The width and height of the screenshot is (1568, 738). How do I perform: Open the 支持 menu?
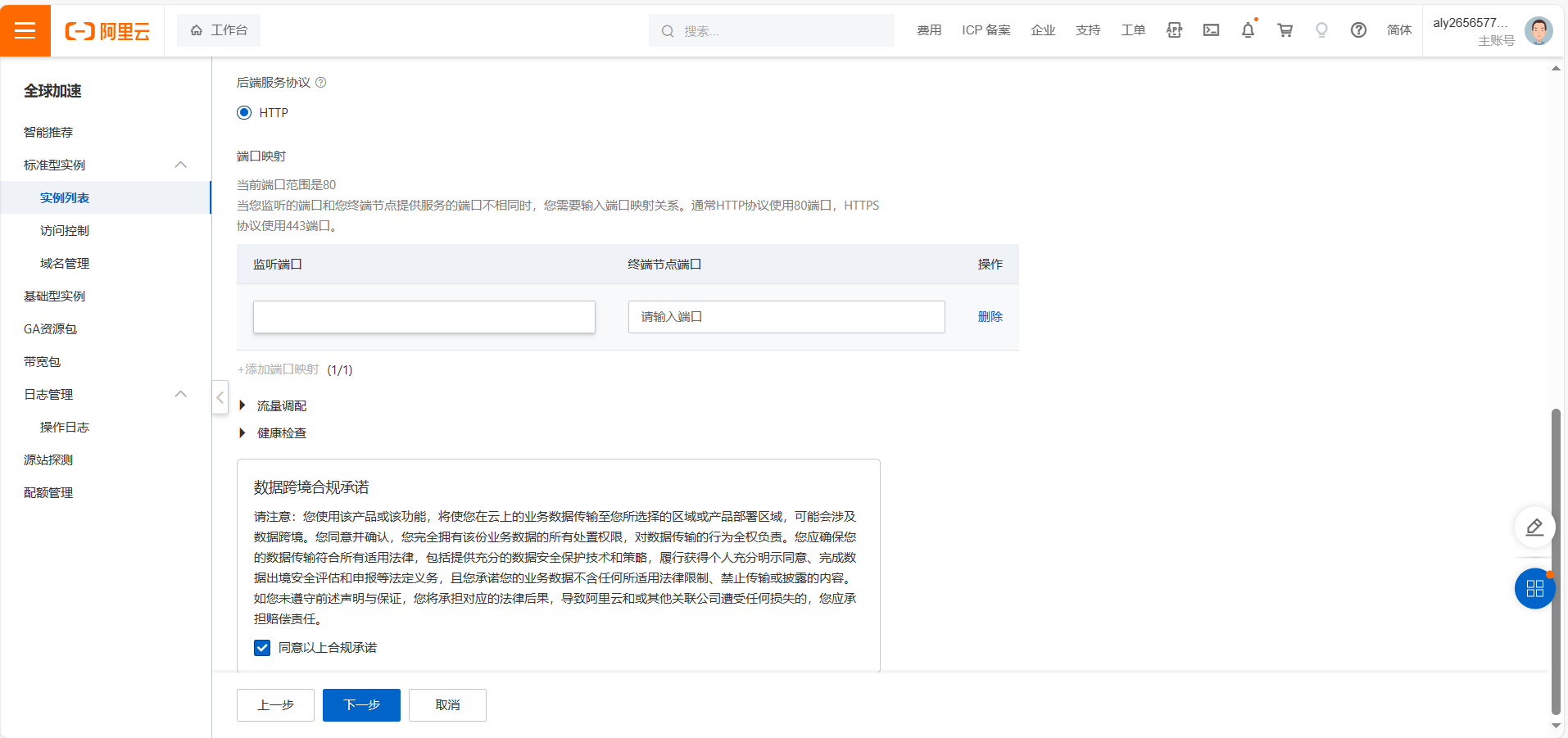point(1088,30)
